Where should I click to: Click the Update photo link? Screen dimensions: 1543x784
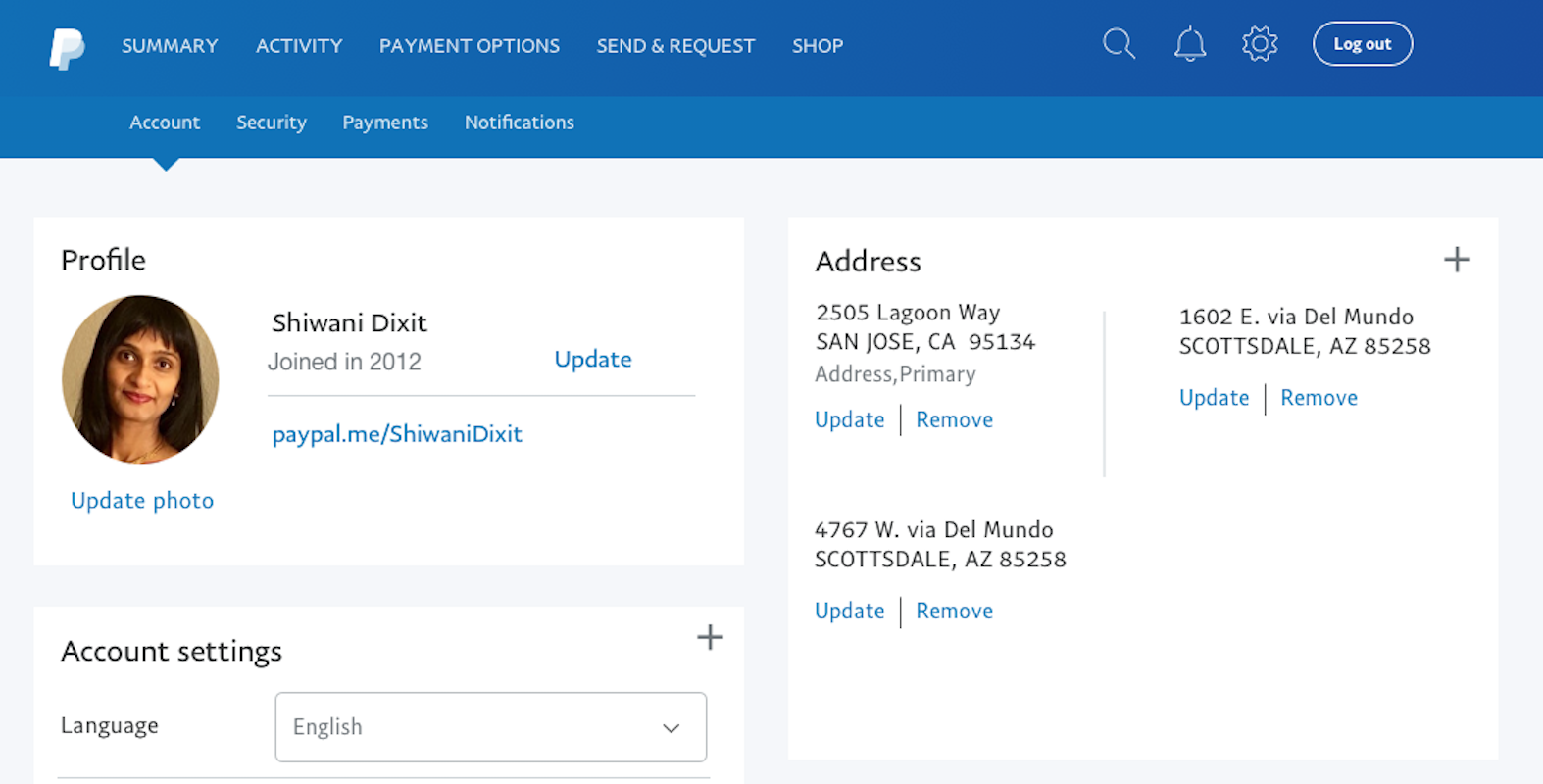click(142, 501)
